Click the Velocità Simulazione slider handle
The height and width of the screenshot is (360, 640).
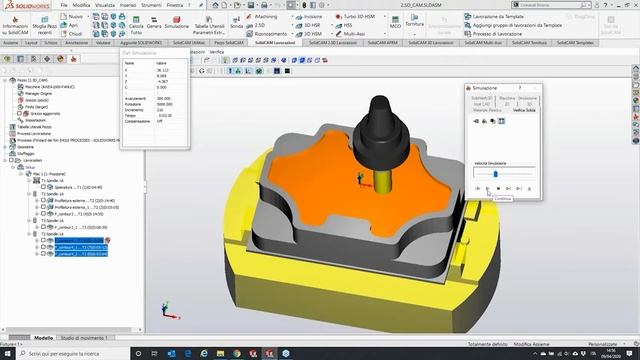click(496, 174)
